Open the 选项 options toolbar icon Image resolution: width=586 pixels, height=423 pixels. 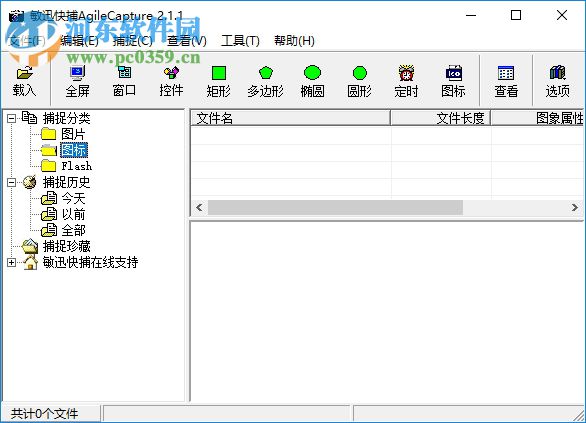(x=557, y=81)
